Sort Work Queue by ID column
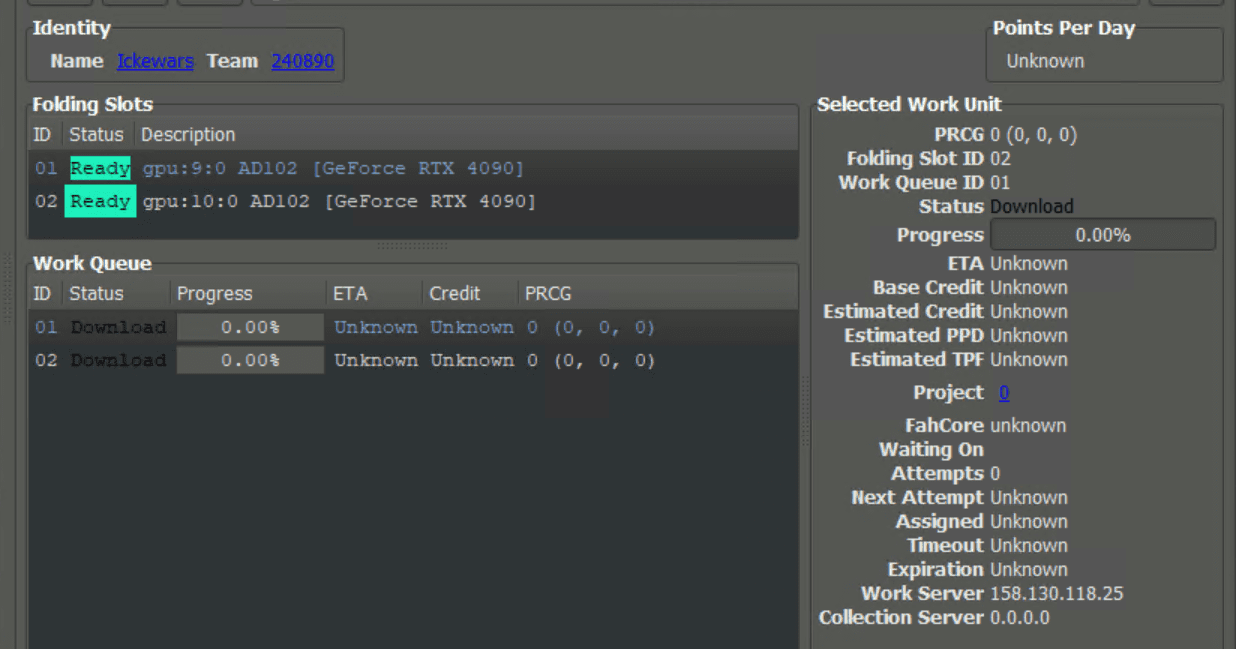The width and height of the screenshot is (1236, 649). coord(42,294)
